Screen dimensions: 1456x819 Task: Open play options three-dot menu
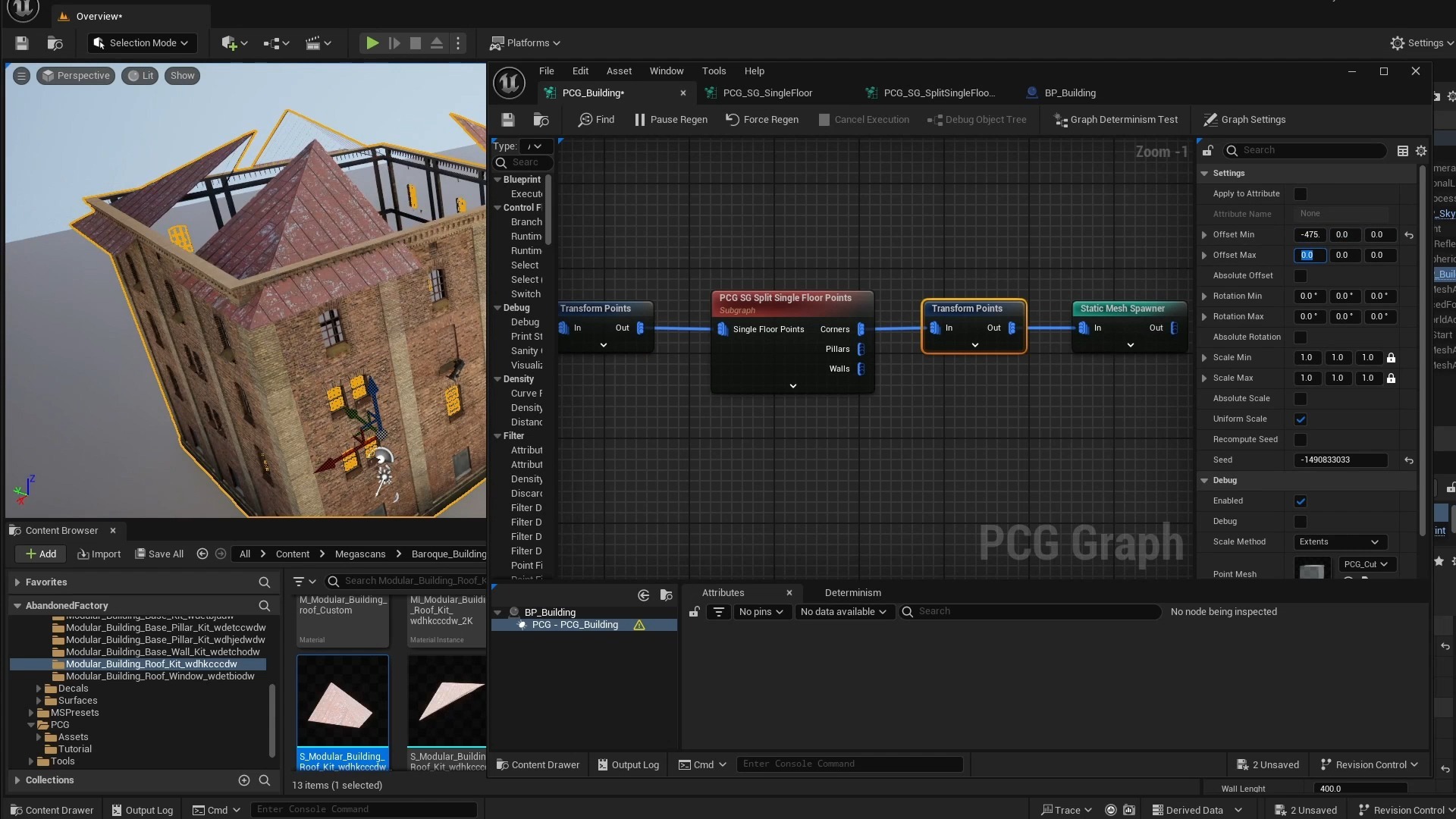(457, 43)
